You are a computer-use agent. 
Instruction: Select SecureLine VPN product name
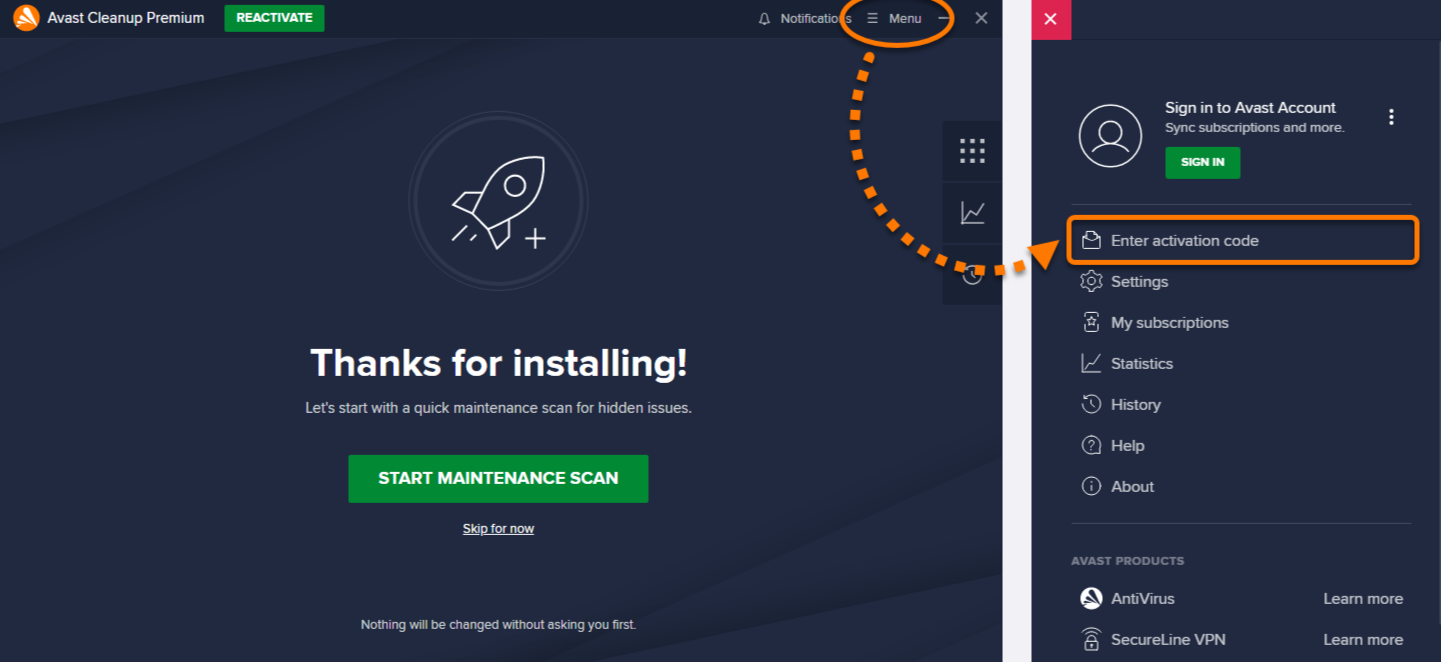click(x=1168, y=640)
